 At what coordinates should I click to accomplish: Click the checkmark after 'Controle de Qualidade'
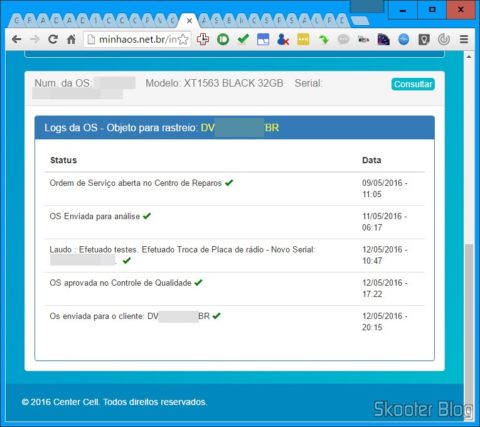[198, 283]
